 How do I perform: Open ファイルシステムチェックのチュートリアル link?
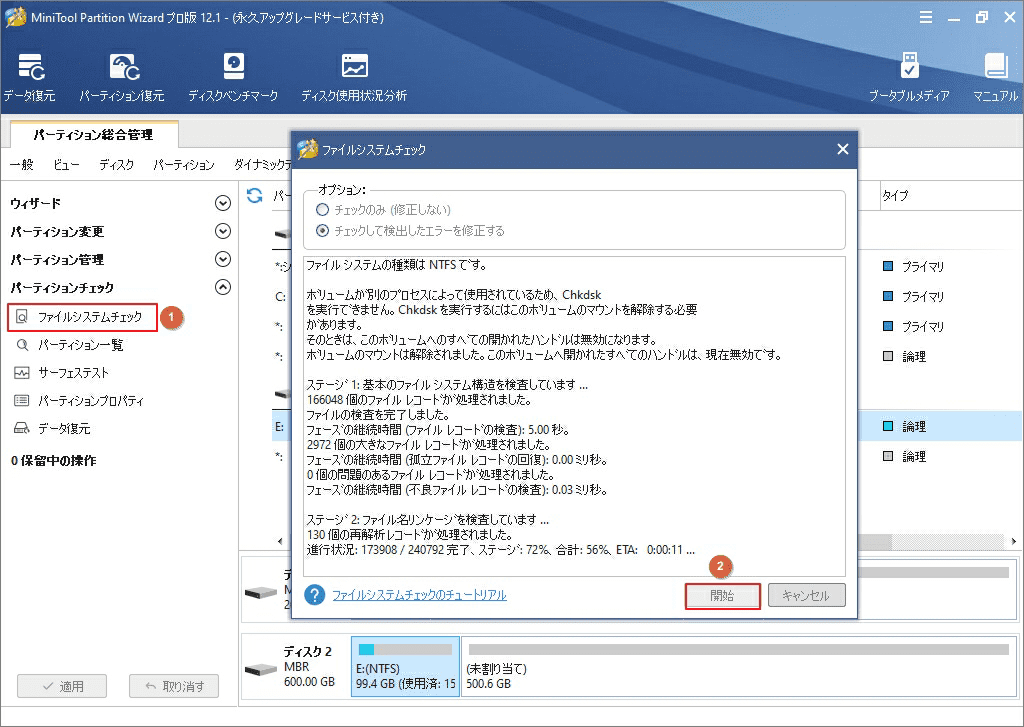tap(419, 595)
